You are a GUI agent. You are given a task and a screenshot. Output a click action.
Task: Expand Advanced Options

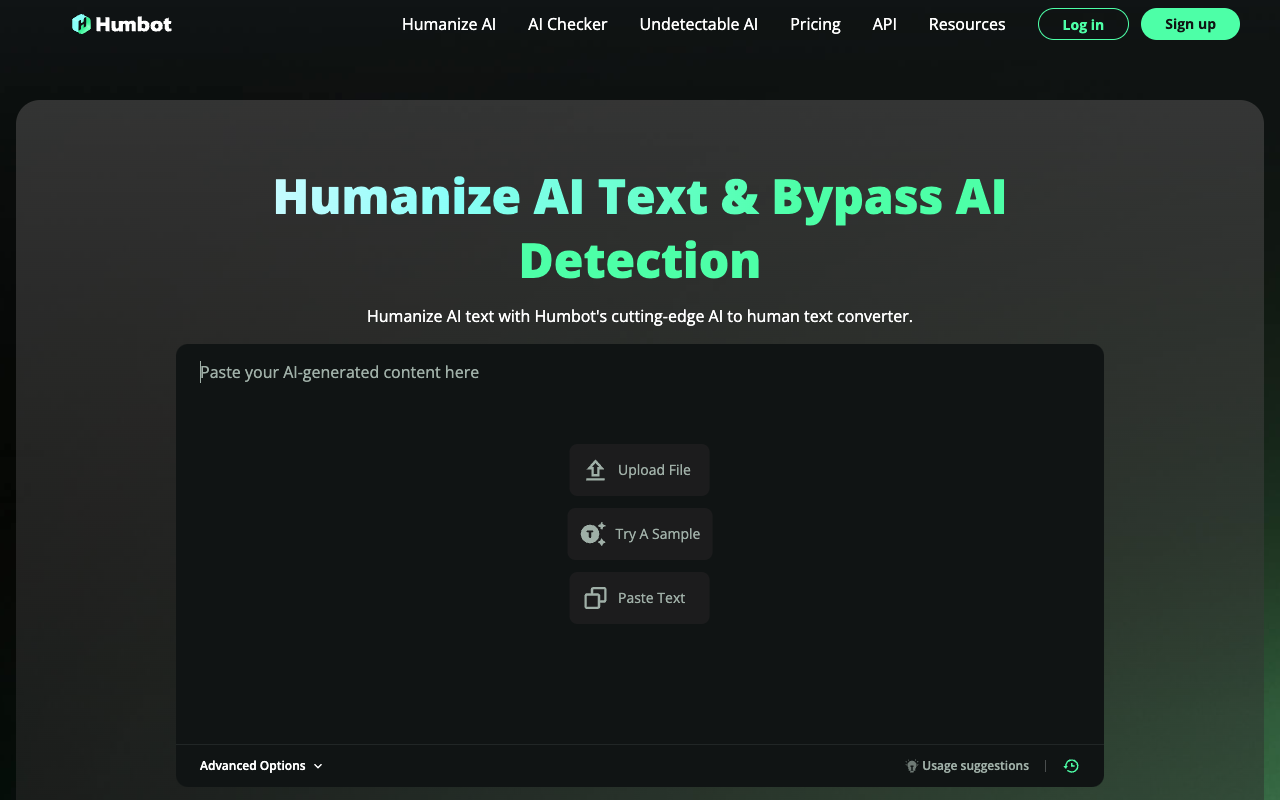261,766
